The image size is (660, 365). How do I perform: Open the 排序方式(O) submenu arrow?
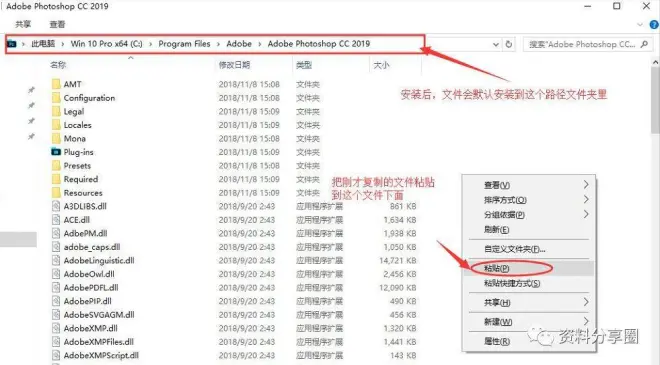[x=586, y=200]
